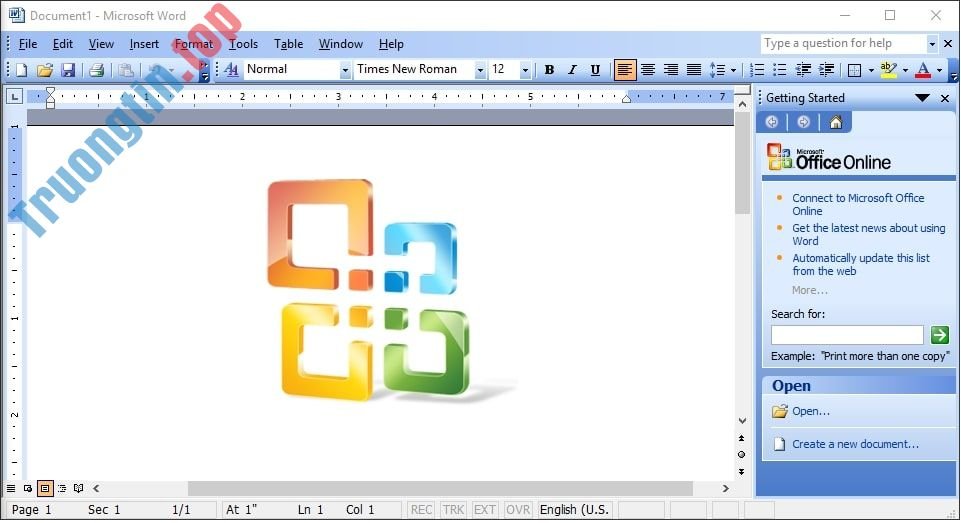Apply bulleted list formatting
961x523 pixels.
[780, 70]
